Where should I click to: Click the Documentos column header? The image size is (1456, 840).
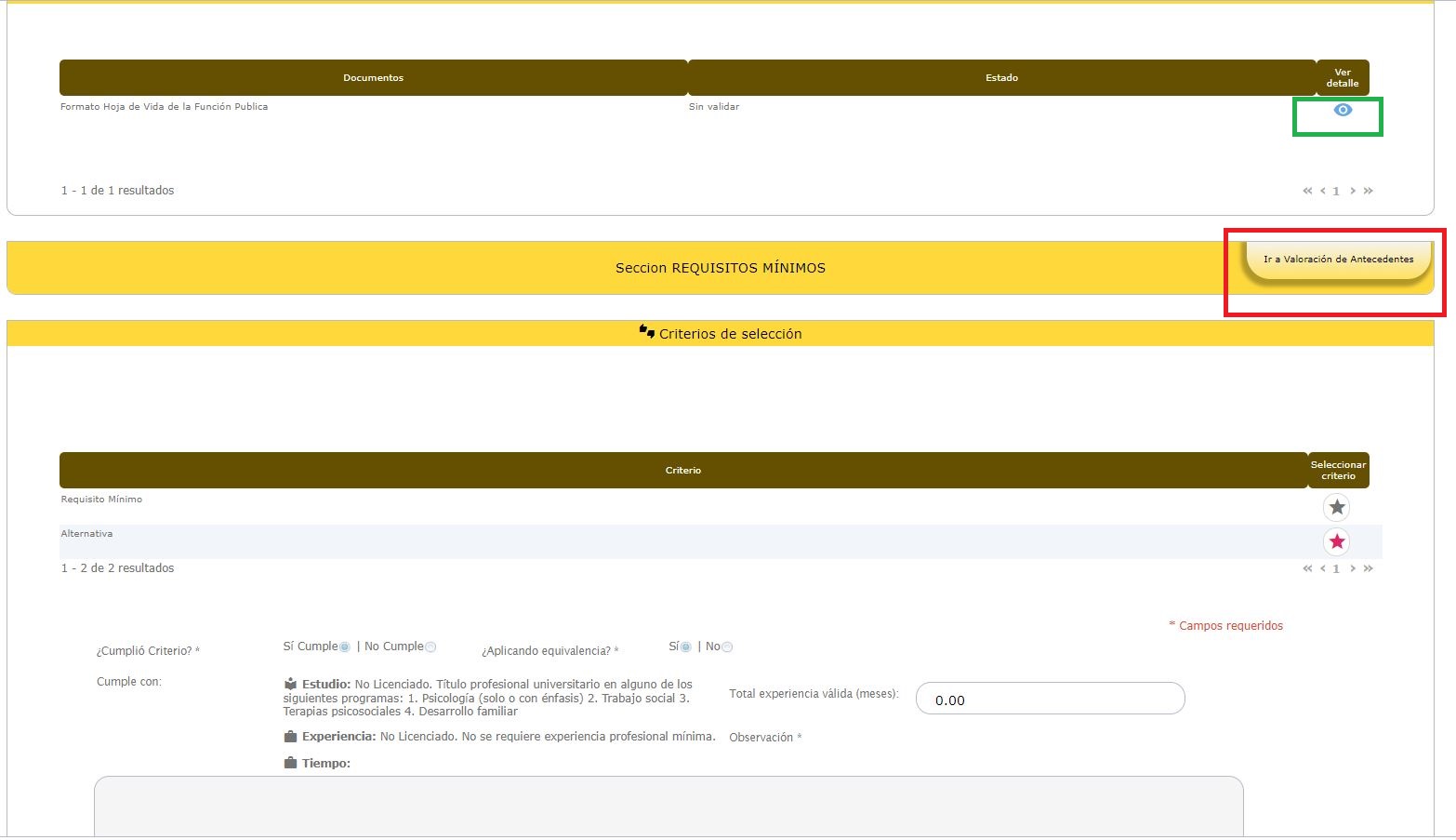click(373, 78)
